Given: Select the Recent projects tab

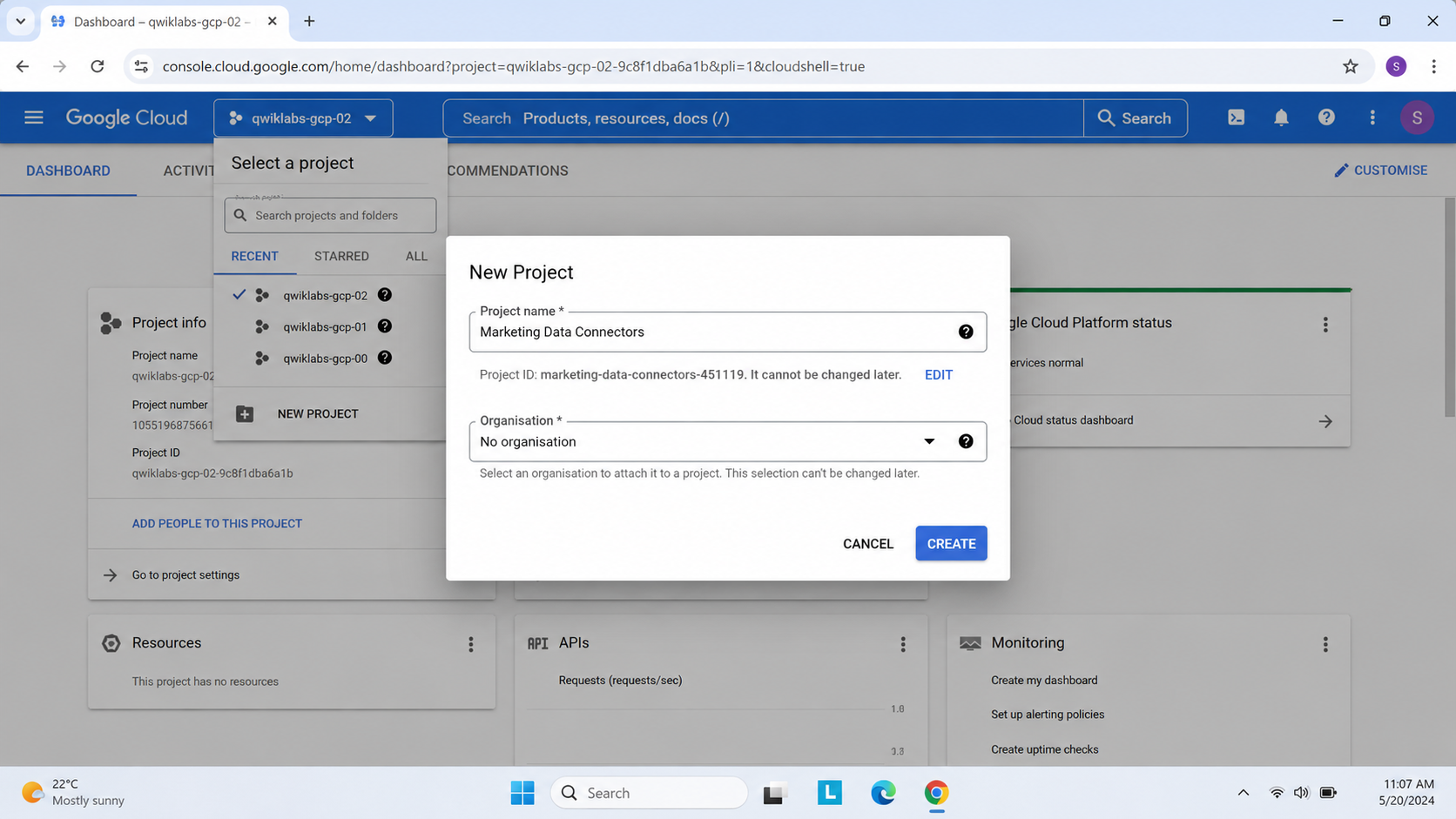Looking at the screenshot, I should point(254,256).
